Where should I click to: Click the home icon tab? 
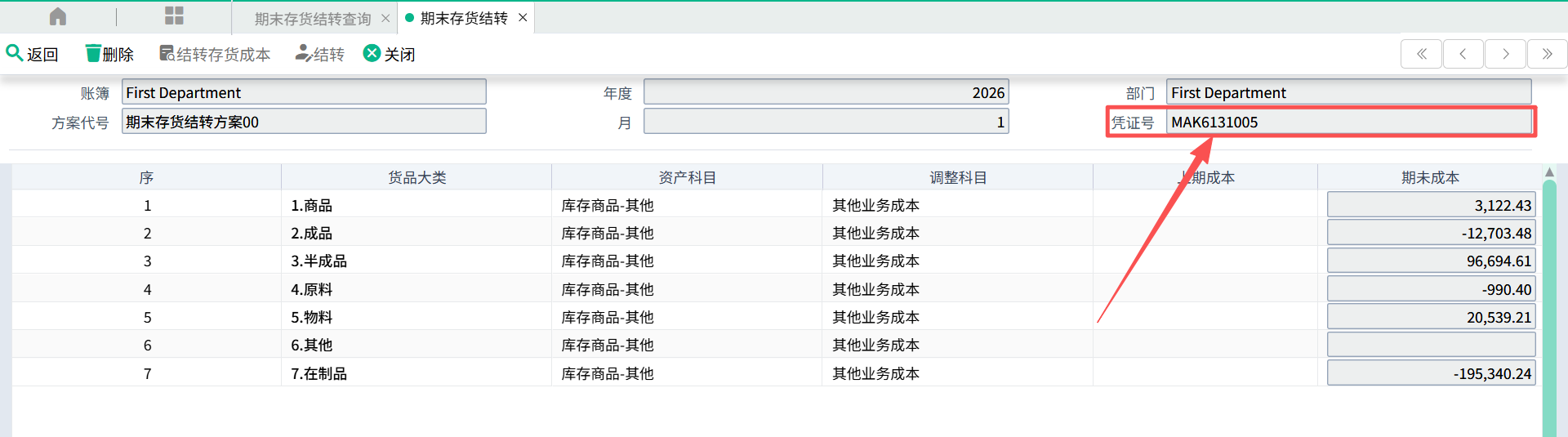click(x=58, y=16)
